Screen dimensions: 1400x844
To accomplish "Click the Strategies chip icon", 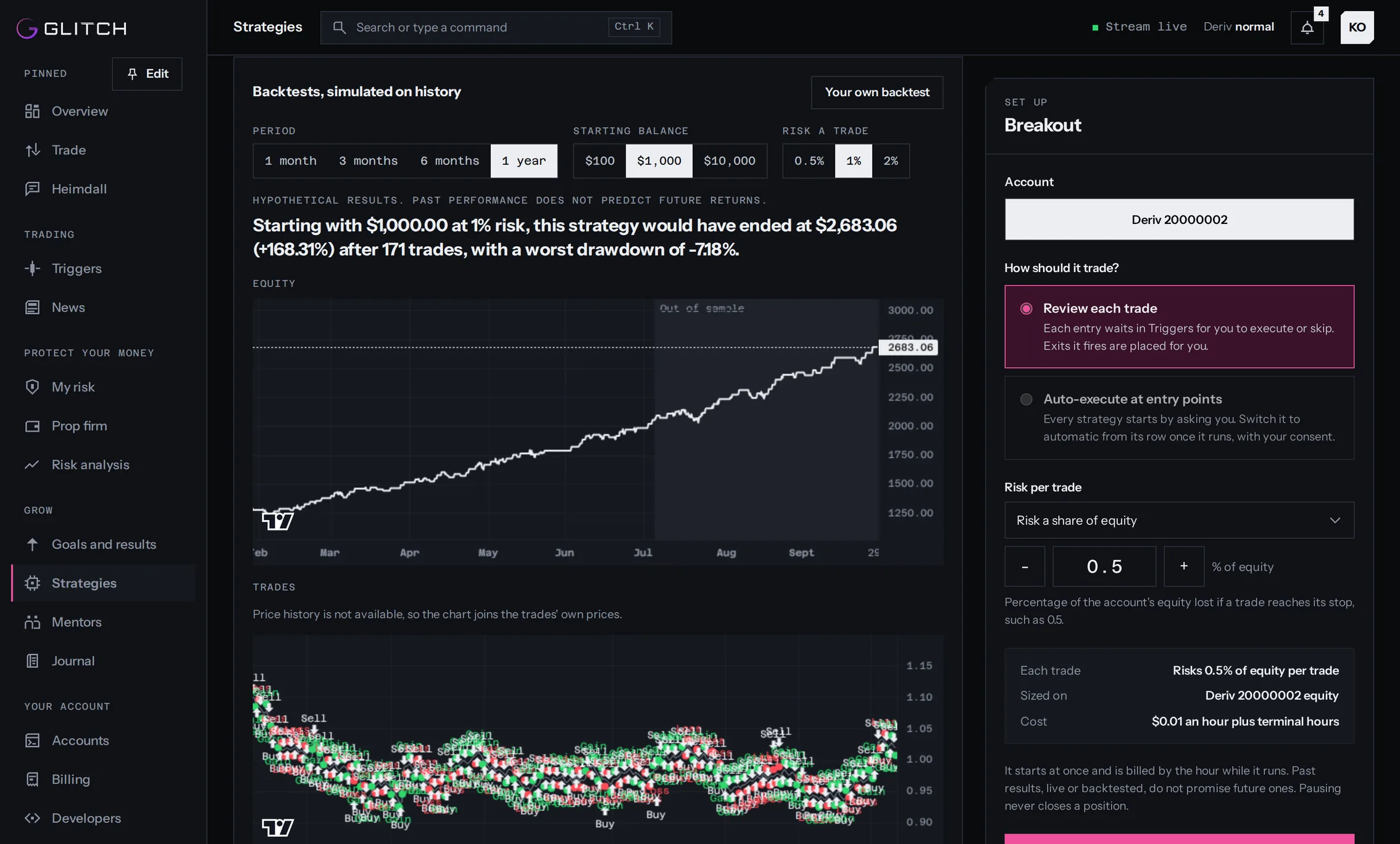I will [32, 583].
